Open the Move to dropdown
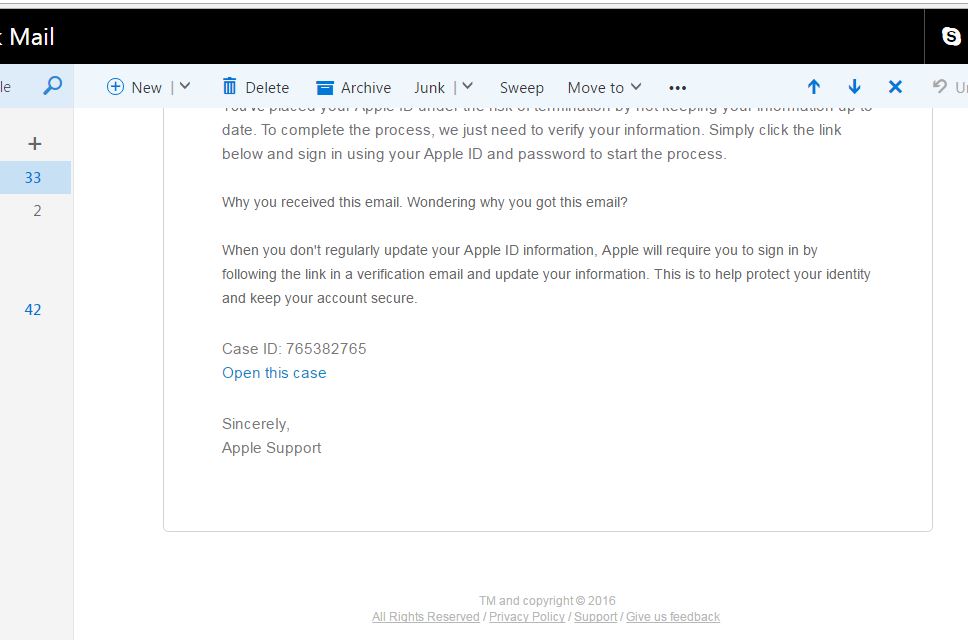This screenshot has height=640, width=968. pyautogui.click(x=604, y=88)
